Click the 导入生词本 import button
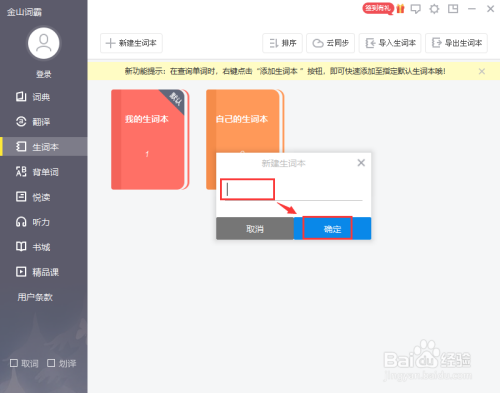Image resolution: width=500 pixels, height=393 pixels. pos(390,43)
